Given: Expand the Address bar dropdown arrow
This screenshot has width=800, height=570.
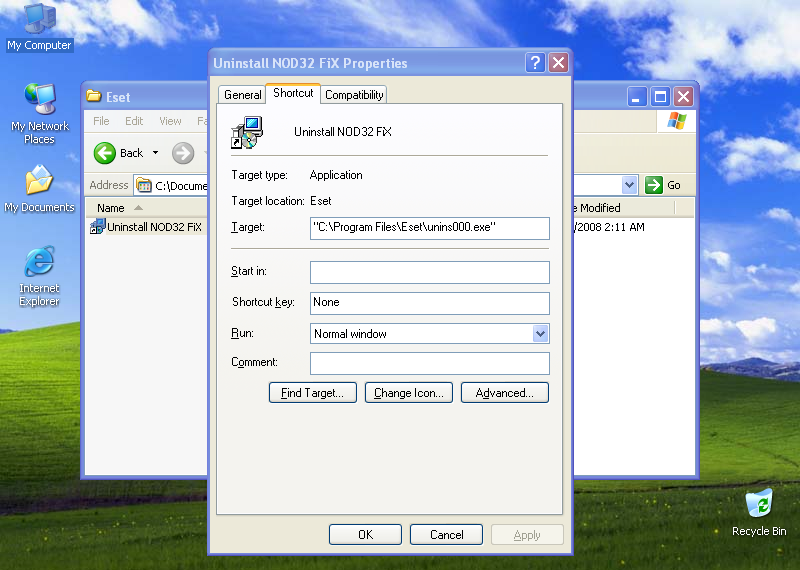Looking at the screenshot, I should tap(630, 185).
